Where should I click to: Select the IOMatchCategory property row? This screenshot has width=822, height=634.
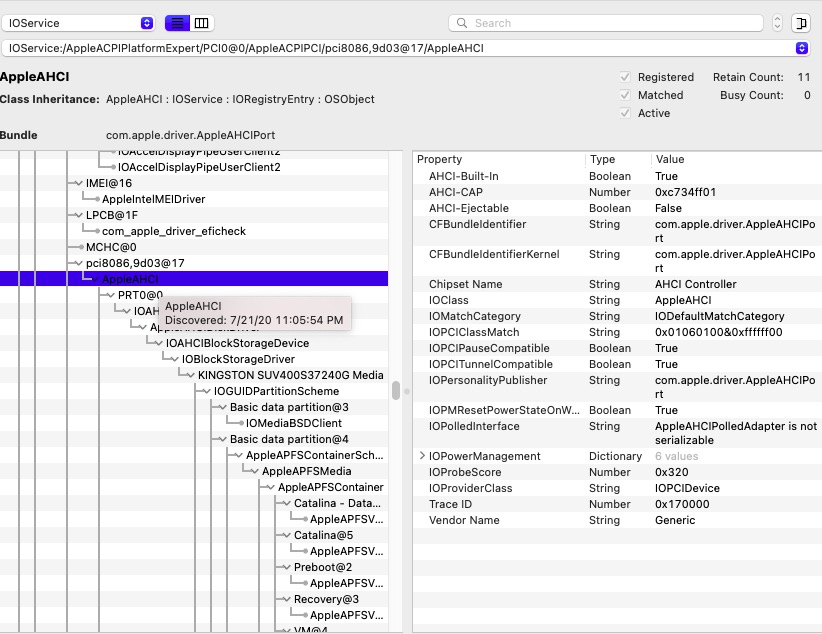(x=617, y=316)
